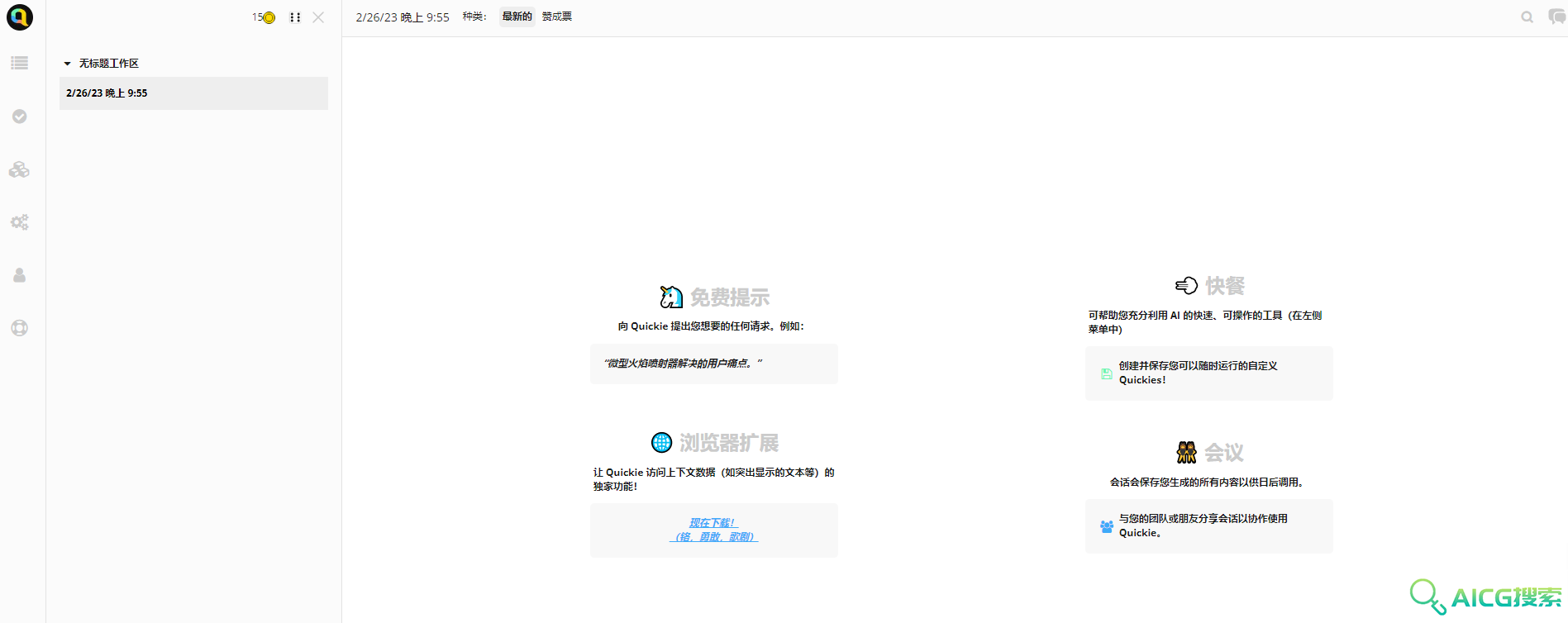Open the lifebuoy help sidebar icon
The height and width of the screenshot is (623, 1568).
[20, 328]
